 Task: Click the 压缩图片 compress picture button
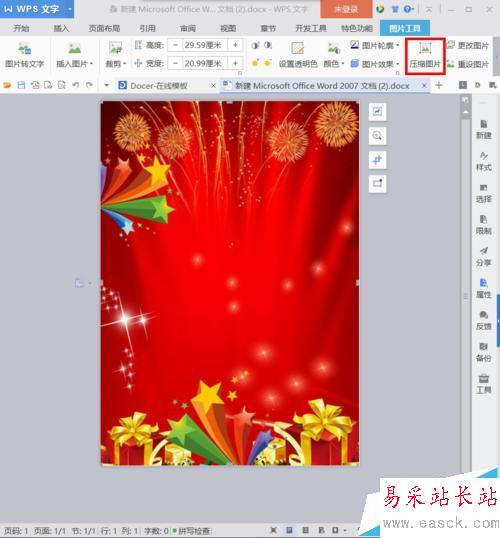[425, 56]
